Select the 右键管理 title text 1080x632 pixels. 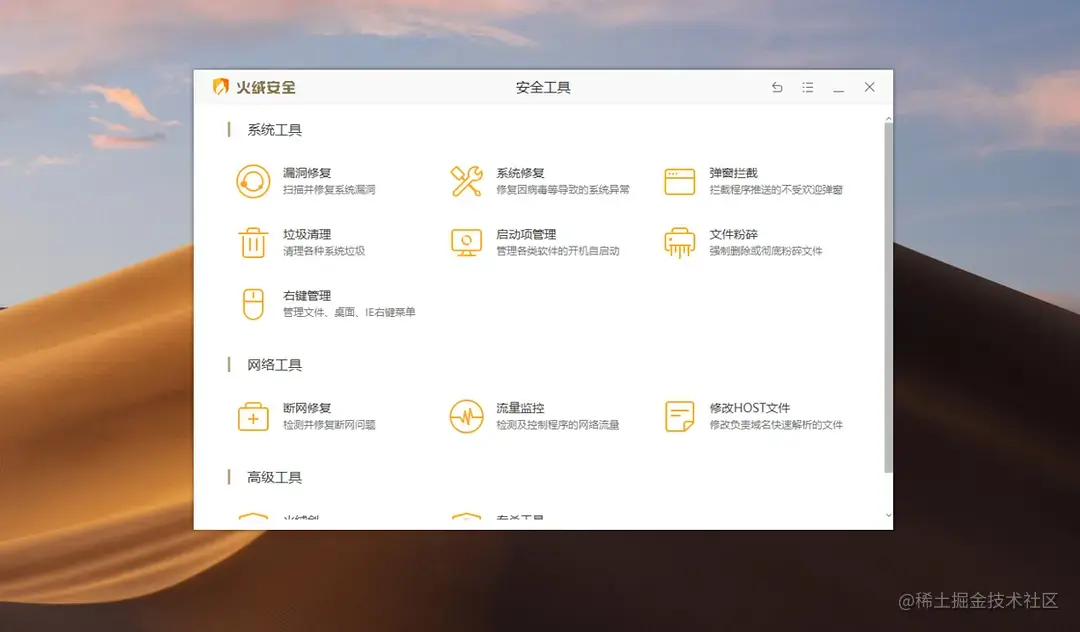point(307,295)
